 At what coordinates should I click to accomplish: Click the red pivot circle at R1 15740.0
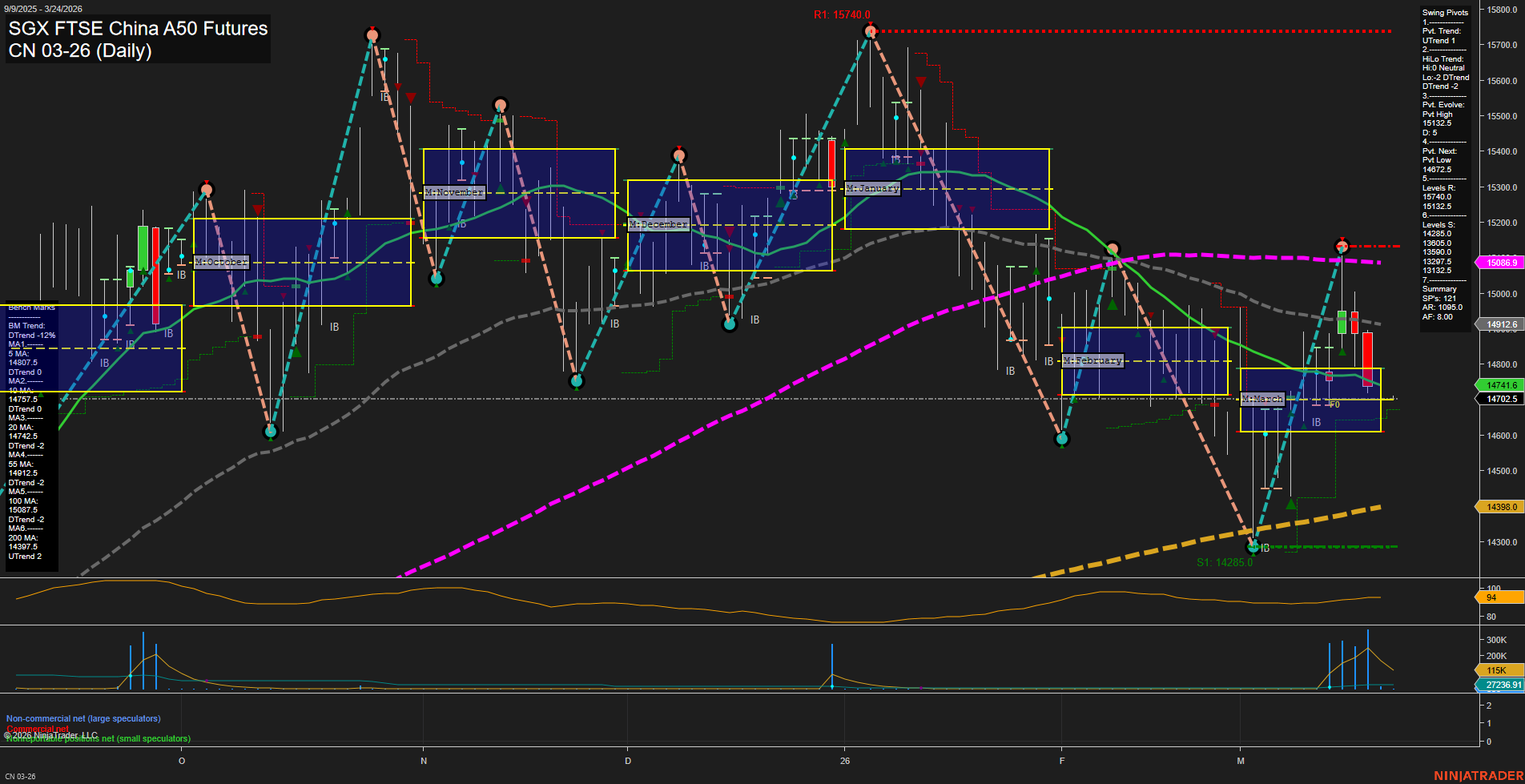869,31
